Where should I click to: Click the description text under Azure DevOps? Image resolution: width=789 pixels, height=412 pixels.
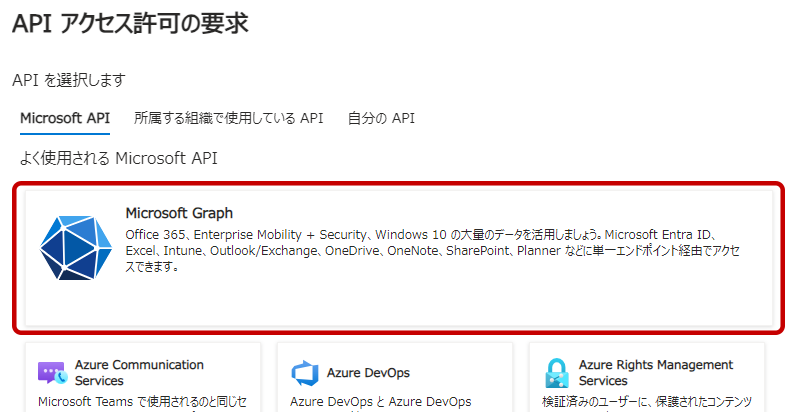tap(380, 403)
